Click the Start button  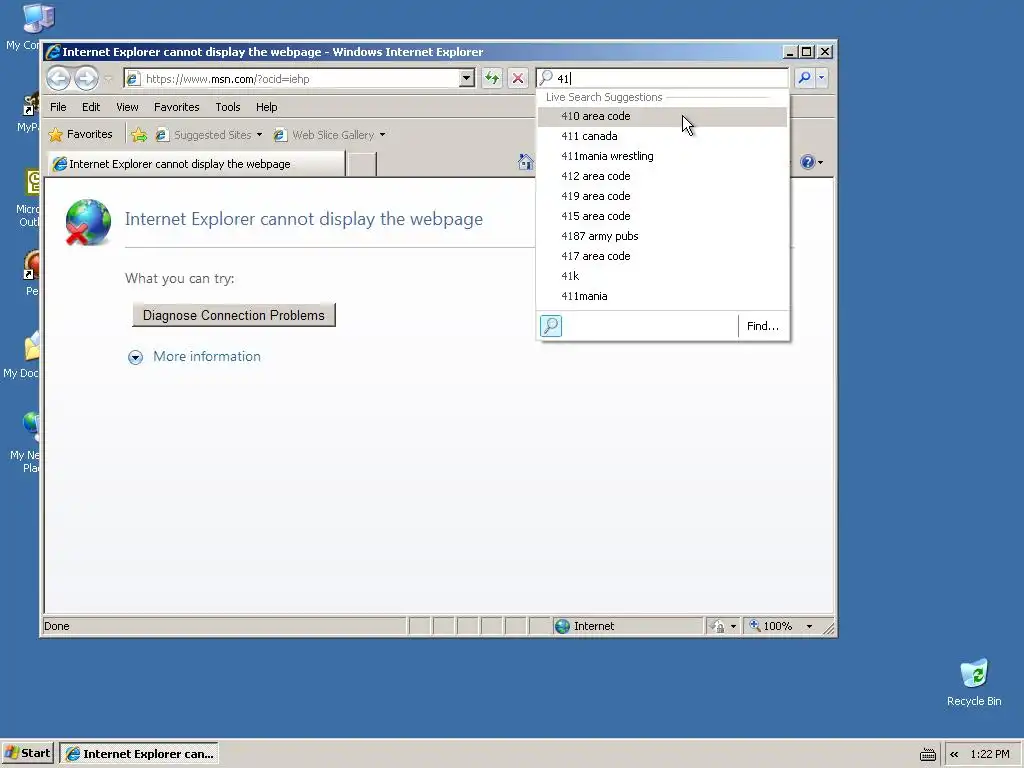[x=28, y=753]
